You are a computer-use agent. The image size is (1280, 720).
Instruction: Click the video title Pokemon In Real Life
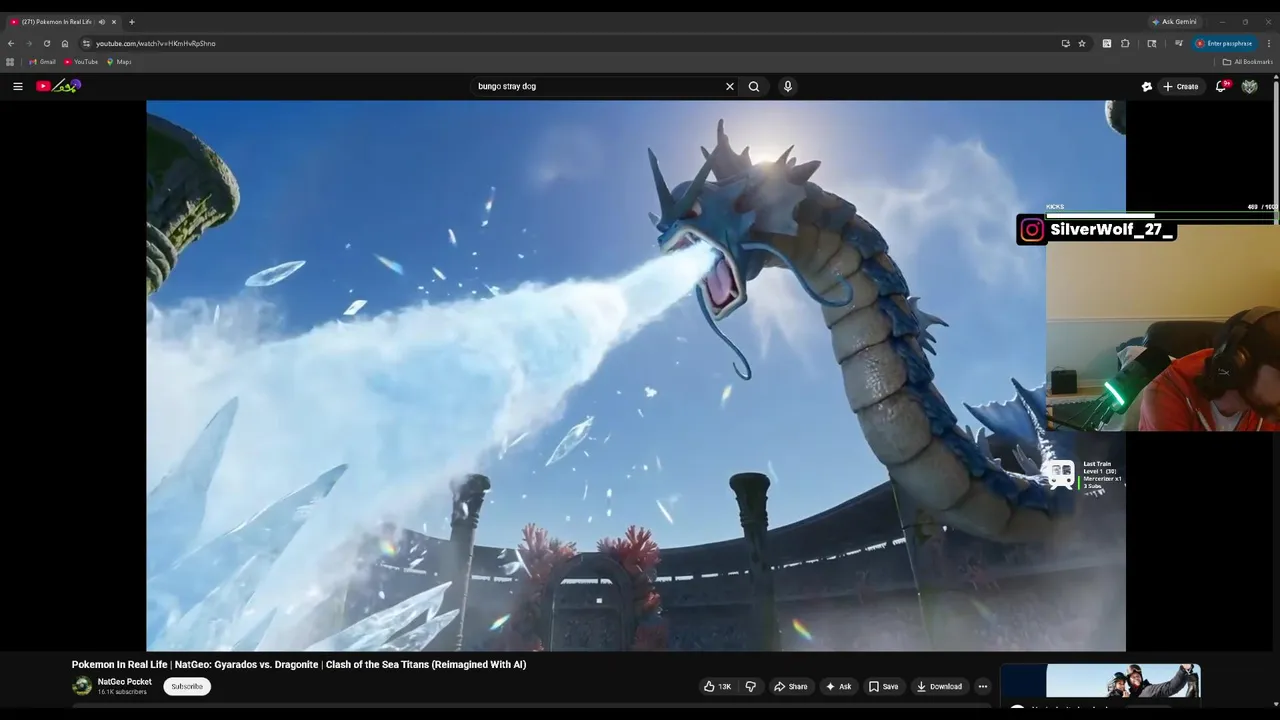(x=299, y=664)
